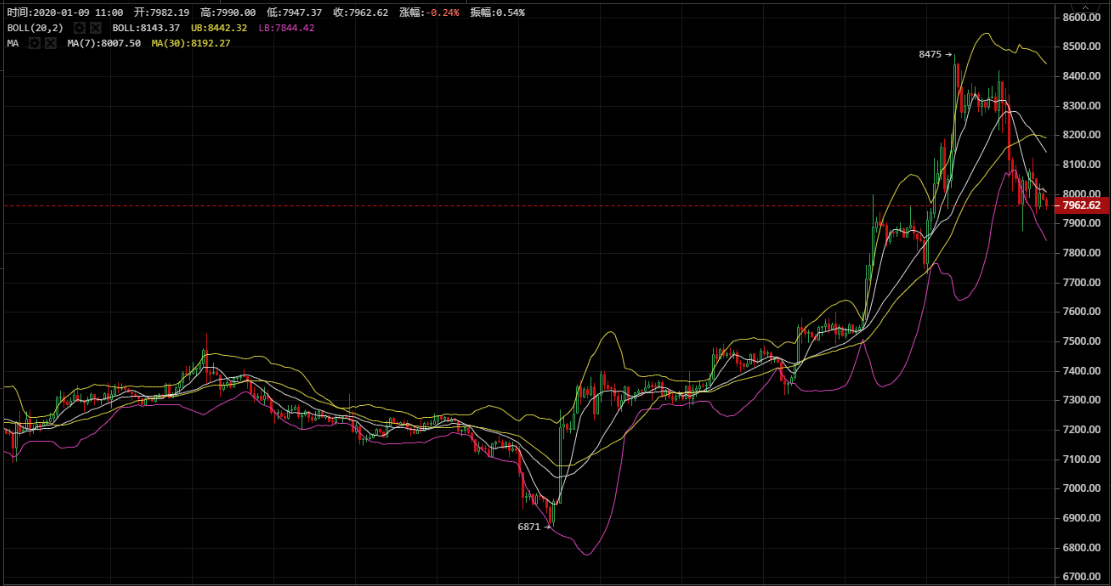Click the close price 7962.62 readout
Viewport: 1111px width, 586px height.
361,13
